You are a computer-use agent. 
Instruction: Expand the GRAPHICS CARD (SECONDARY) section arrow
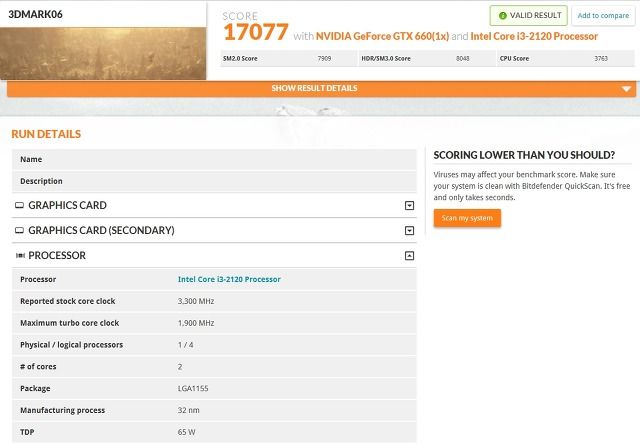click(409, 231)
